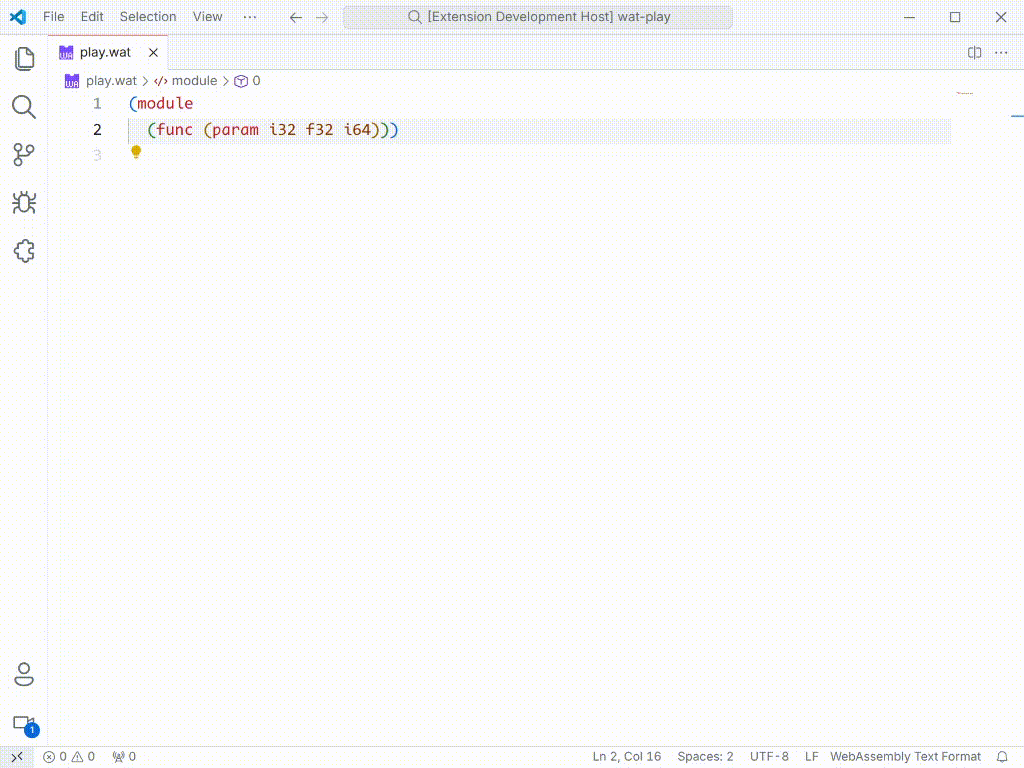Click the WebAssembly Text Format language mode
The image size is (1024, 768).
click(905, 757)
